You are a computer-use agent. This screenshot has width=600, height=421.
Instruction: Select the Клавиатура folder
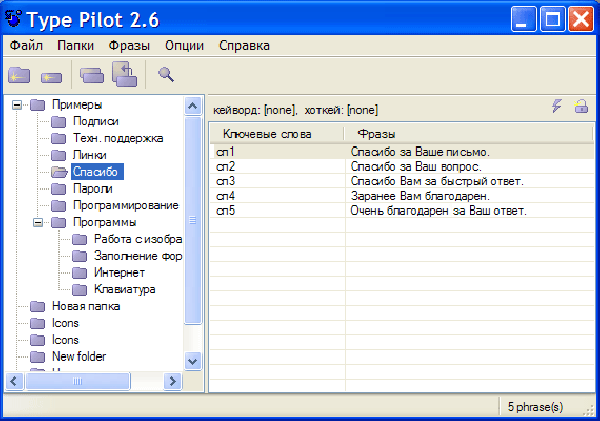(125, 289)
